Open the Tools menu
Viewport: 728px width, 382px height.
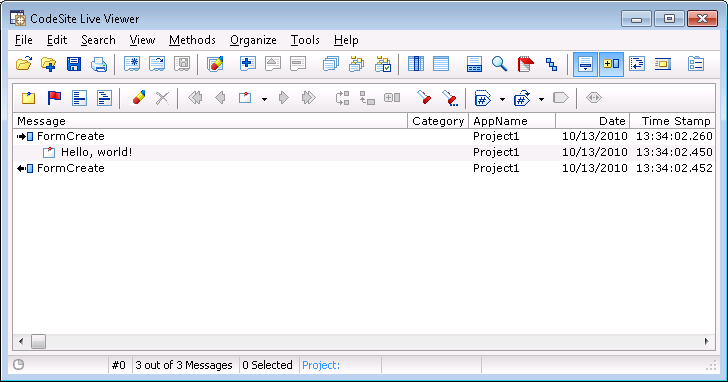(x=305, y=40)
